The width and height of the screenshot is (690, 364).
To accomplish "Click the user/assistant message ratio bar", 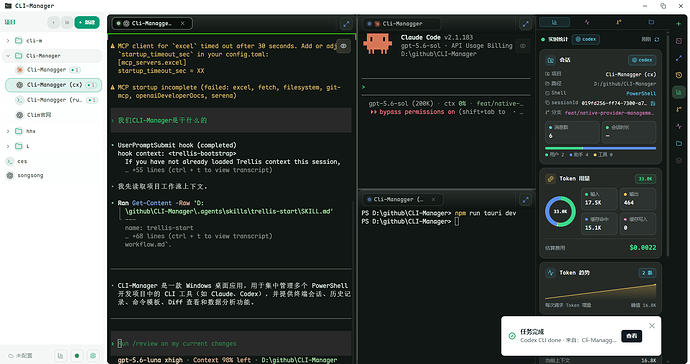I will click(x=600, y=148).
